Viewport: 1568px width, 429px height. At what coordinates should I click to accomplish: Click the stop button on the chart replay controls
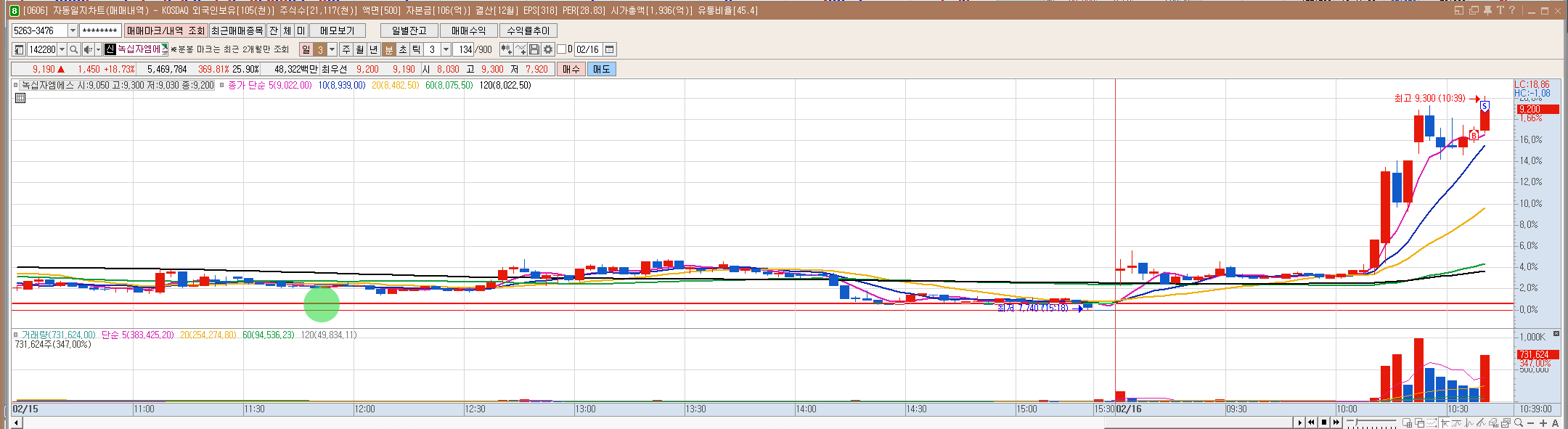tap(1324, 422)
